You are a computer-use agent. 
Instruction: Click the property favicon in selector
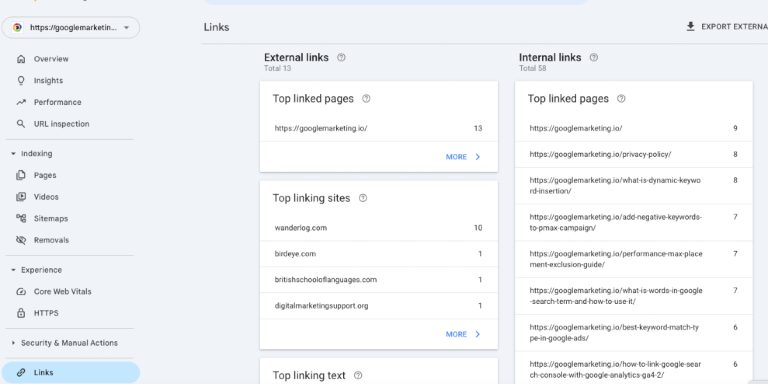click(17, 27)
